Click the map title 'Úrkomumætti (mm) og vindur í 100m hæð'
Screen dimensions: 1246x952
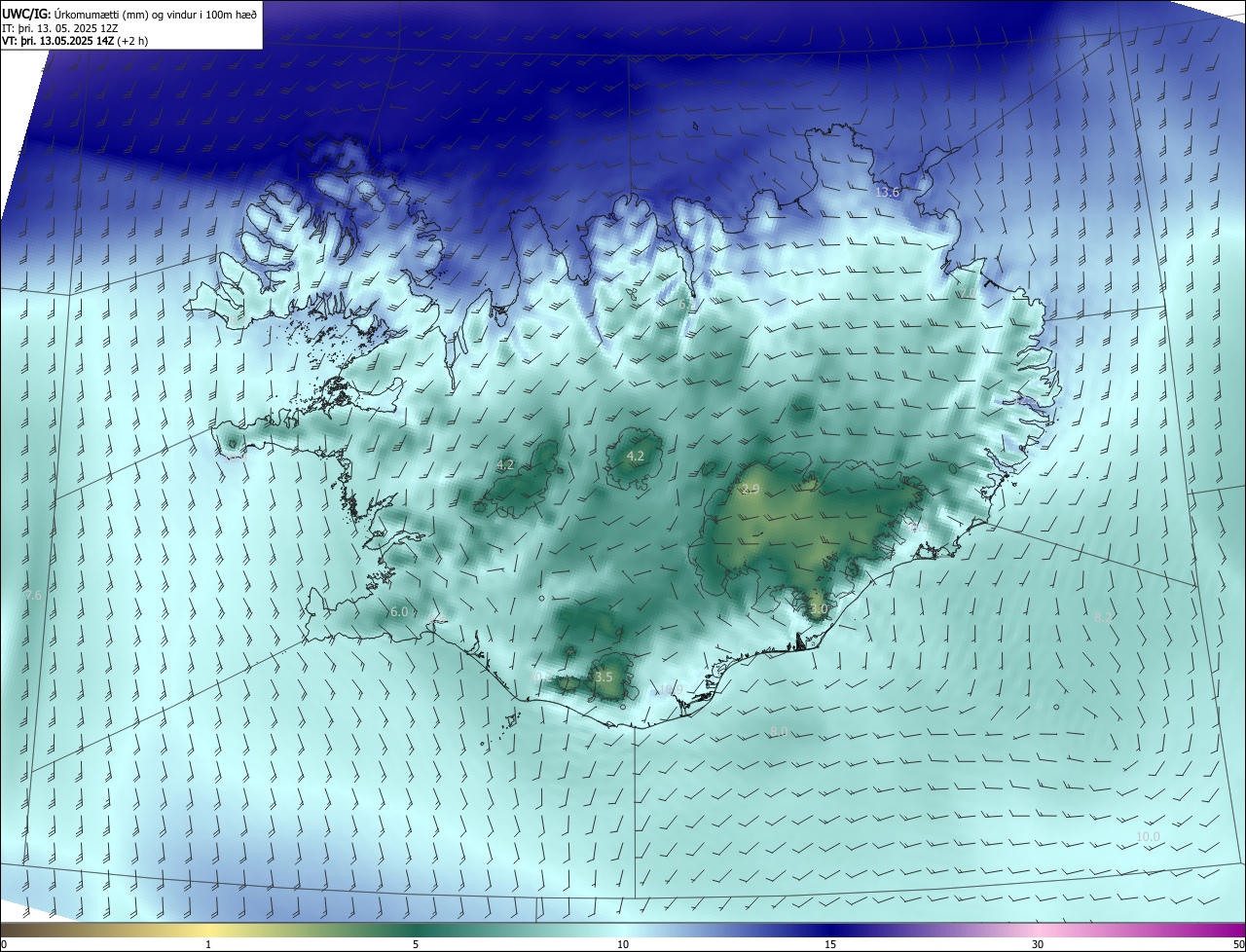point(155,13)
